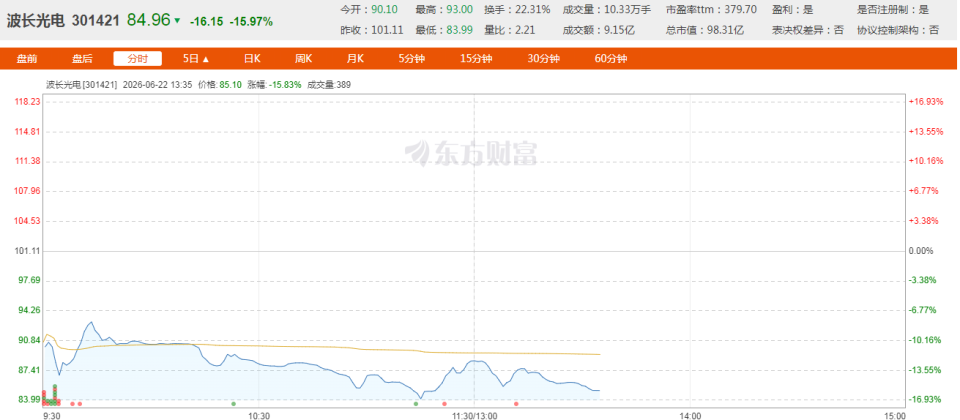Show the 60分钟 chart

(611, 59)
